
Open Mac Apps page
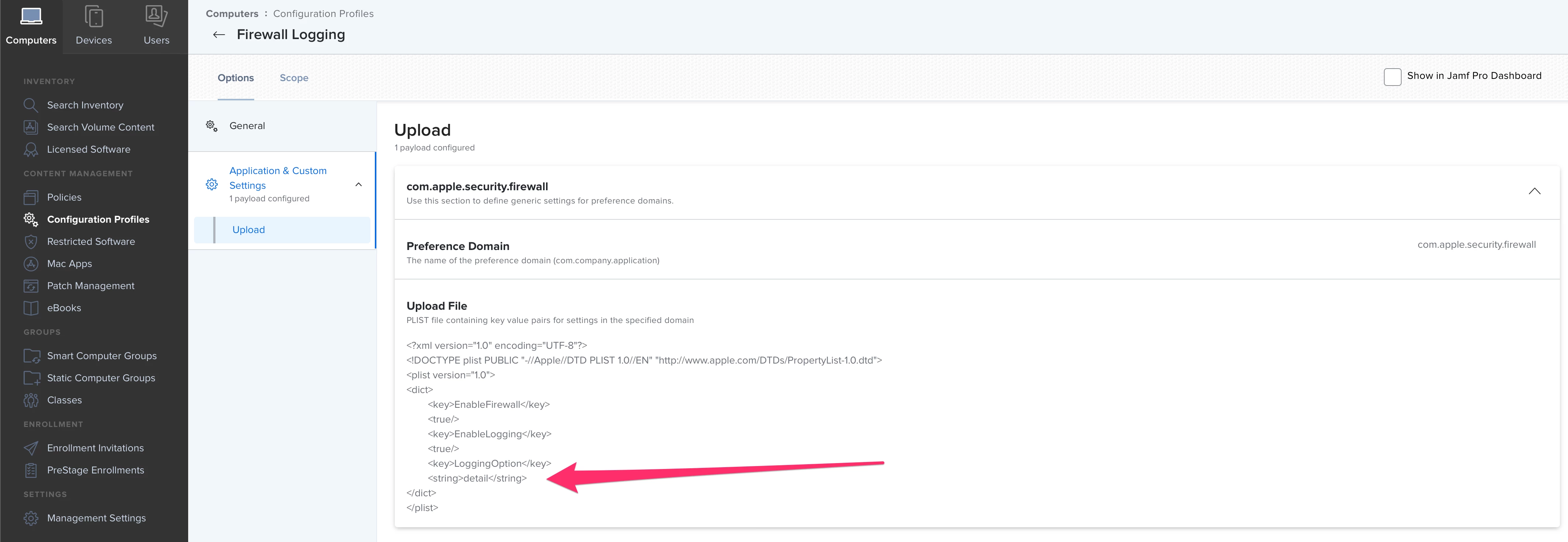69,264
